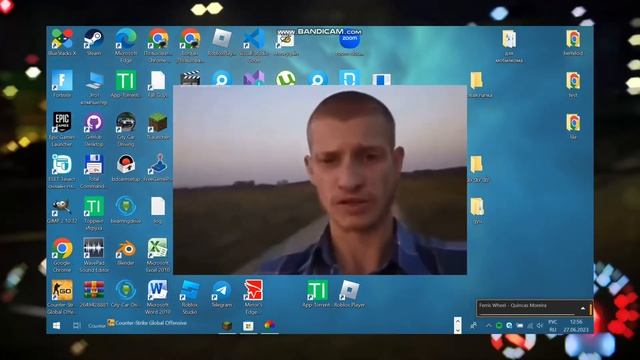Viewport: 640px width, 360px height.
Task: Open the Visual Studio purple icon
Action: (253, 78)
